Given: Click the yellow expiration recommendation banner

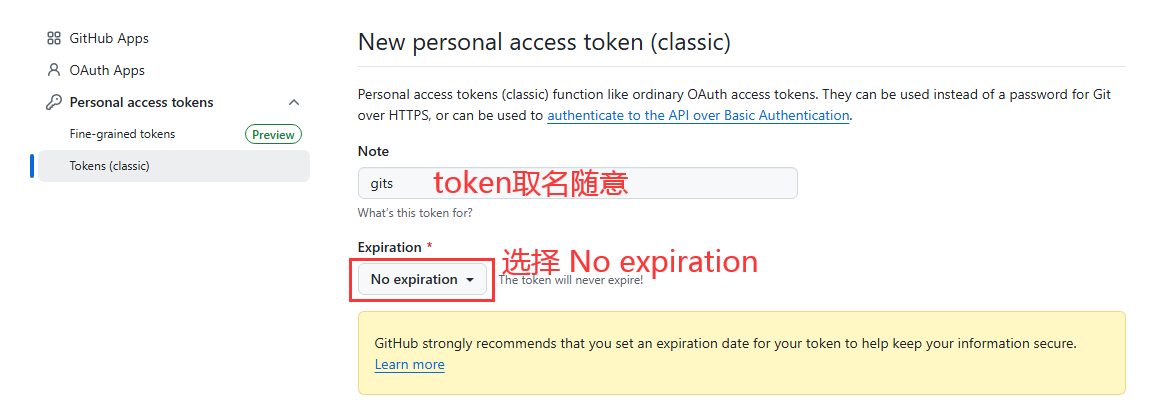Looking at the screenshot, I should 741,352.
